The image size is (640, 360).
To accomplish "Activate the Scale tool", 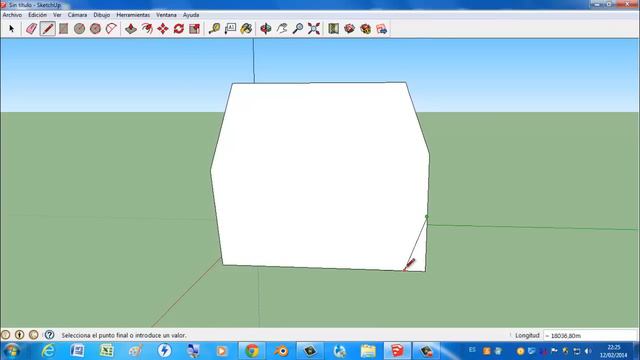I will pyautogui.click(x=195, y=29).
